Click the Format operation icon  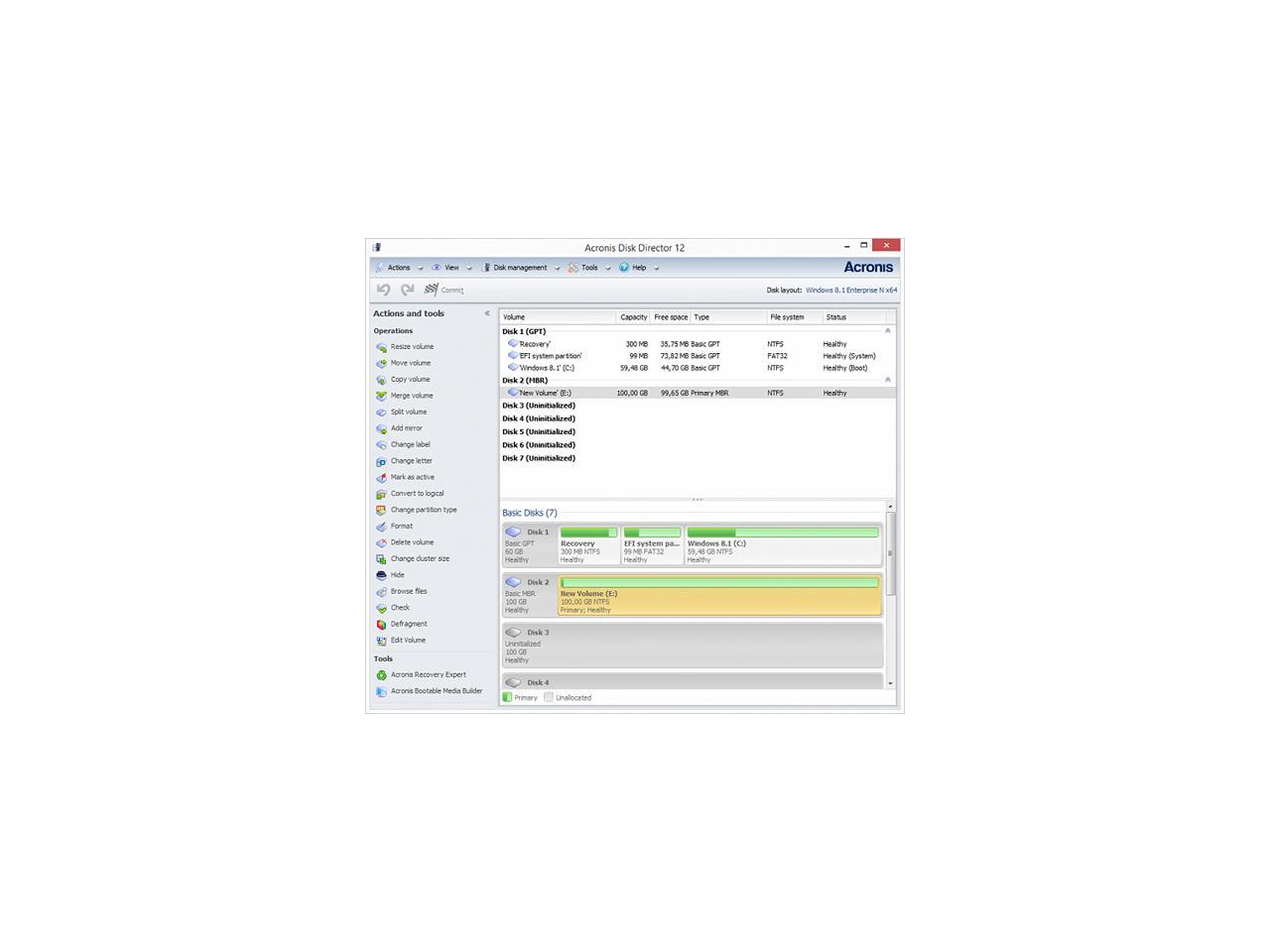381,527
